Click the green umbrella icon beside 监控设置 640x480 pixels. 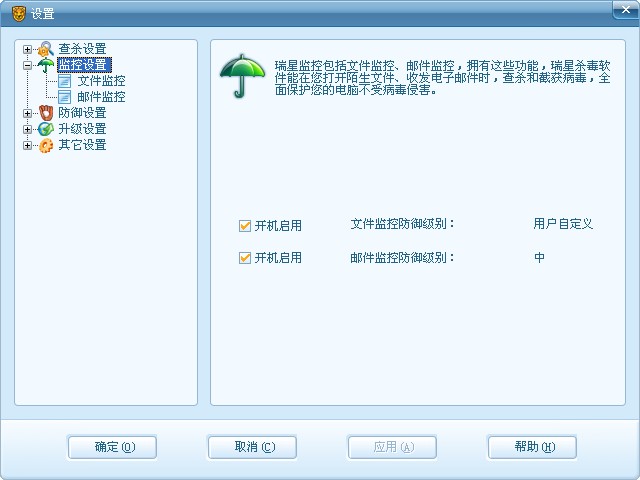click(46, 65)
